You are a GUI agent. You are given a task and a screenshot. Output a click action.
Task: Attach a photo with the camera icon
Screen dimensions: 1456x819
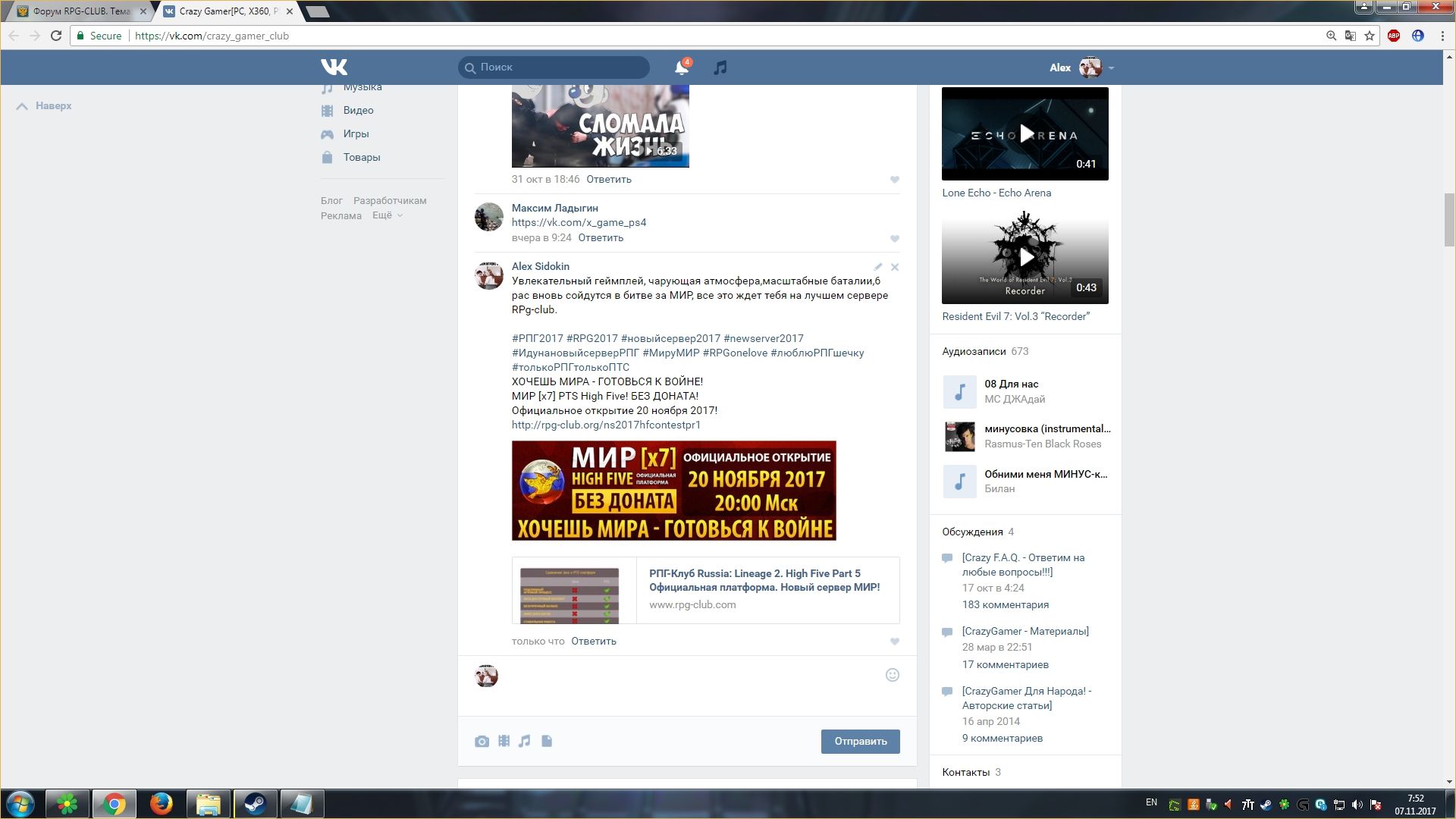(x=482, y=741)
